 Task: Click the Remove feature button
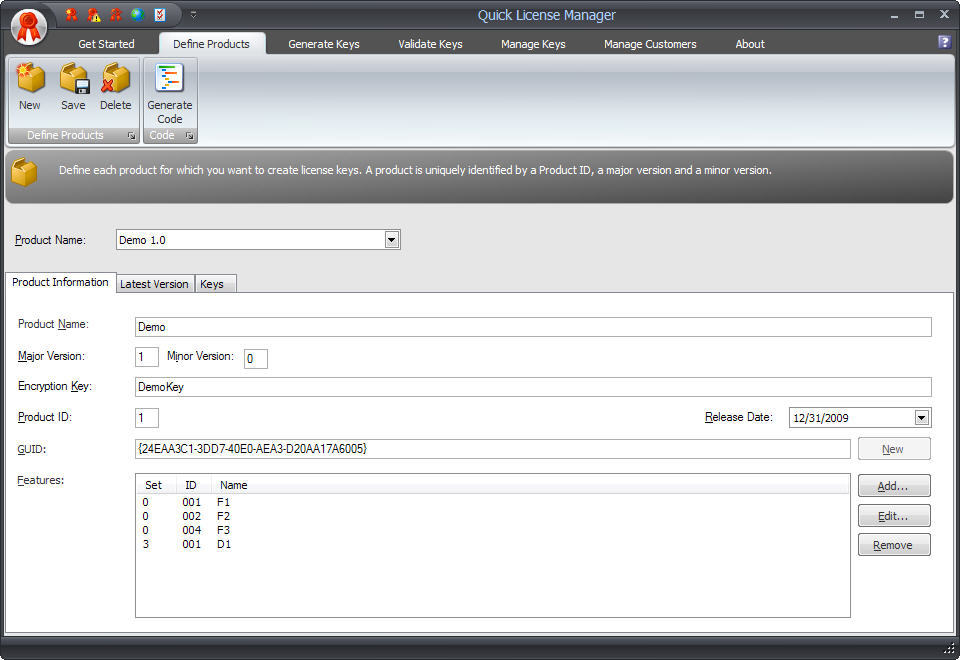[894, 545]
